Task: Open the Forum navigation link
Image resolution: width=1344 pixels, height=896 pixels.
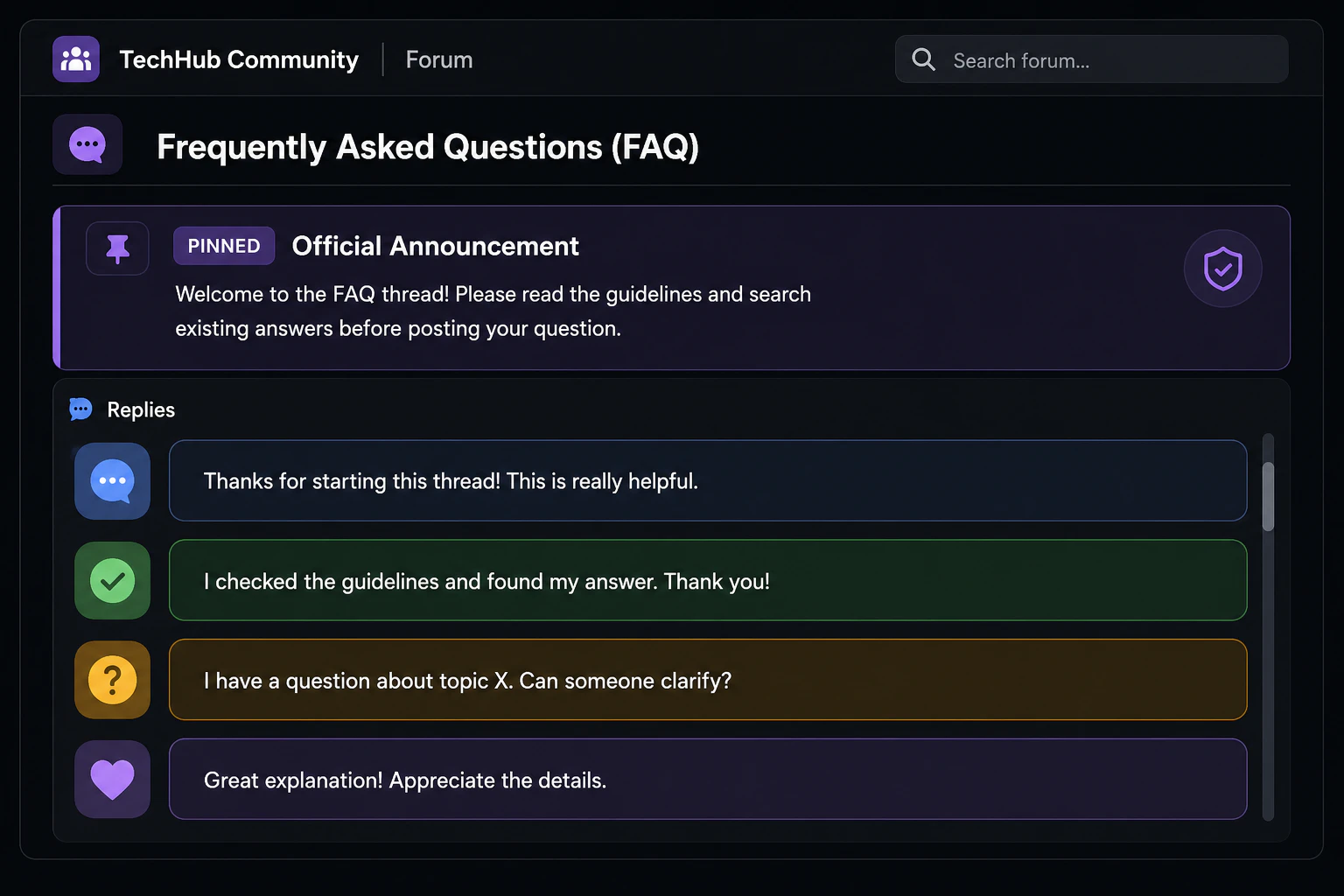Action: point(439,59)
